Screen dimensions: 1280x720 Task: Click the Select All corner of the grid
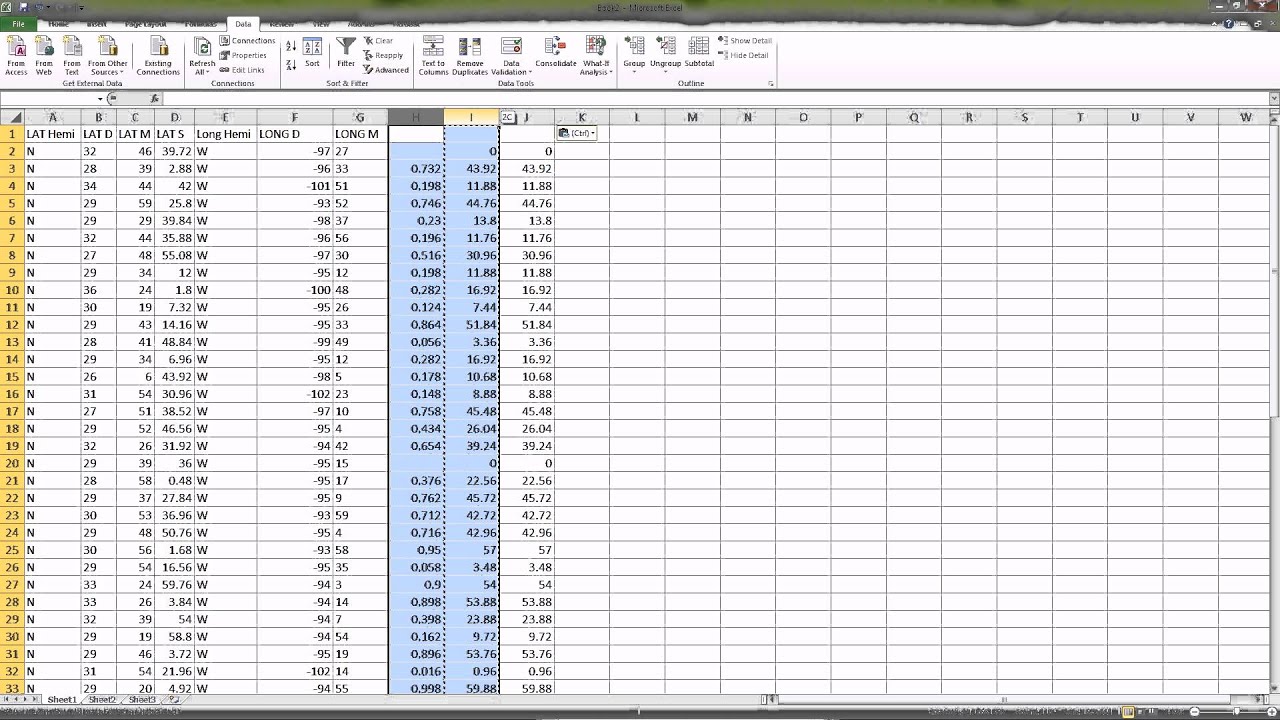(12, 117)
